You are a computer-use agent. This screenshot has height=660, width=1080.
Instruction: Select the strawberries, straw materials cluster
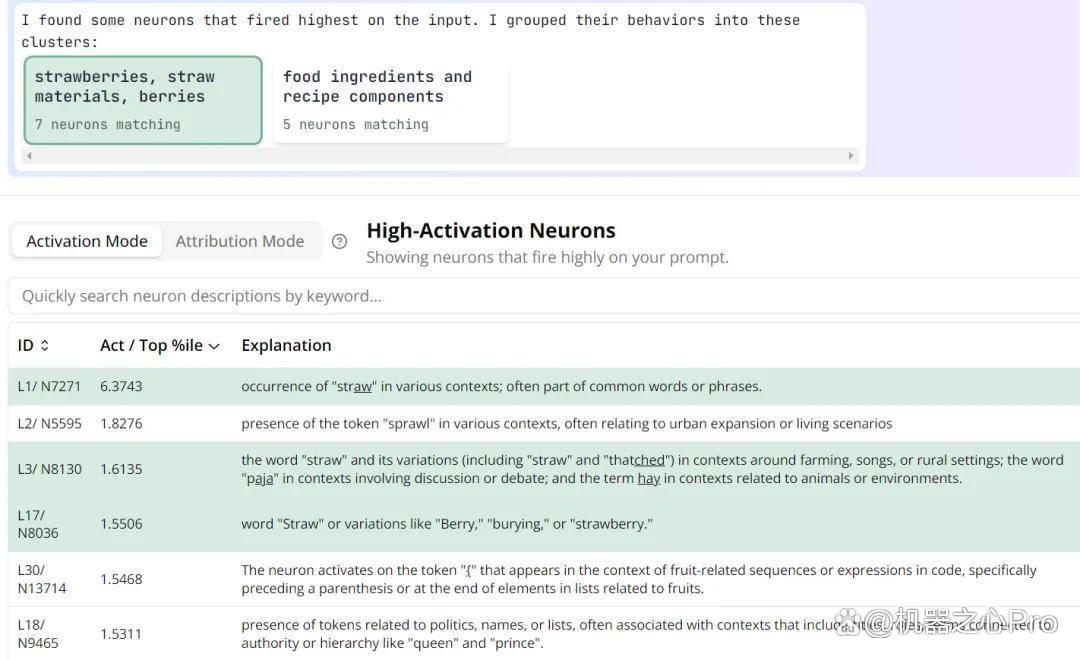click(143, 100)
